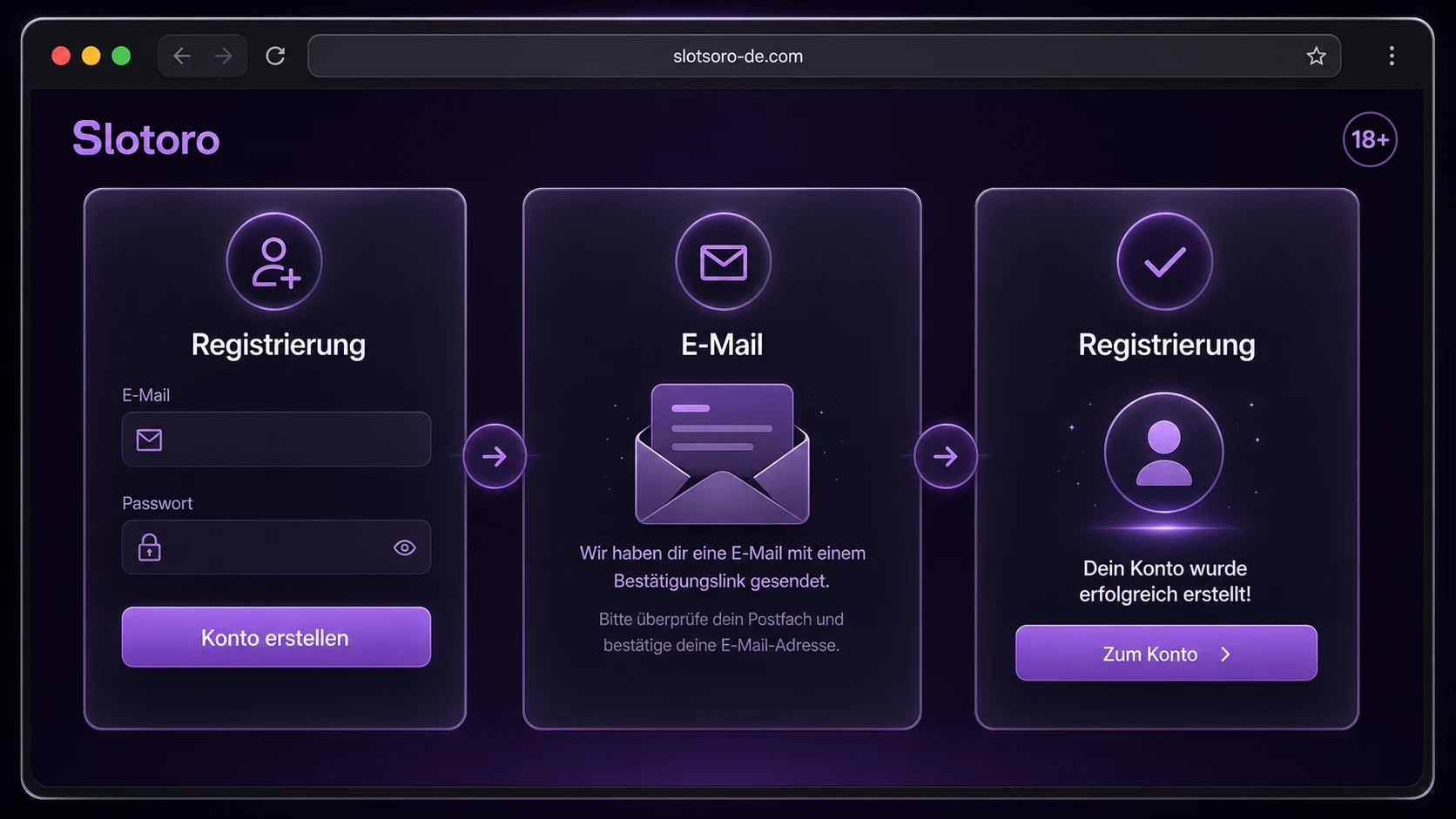The height and width of the screenshot is (819, 1456).
Task: Bookmark the page with the star icon
Action: pos(1316,56)
